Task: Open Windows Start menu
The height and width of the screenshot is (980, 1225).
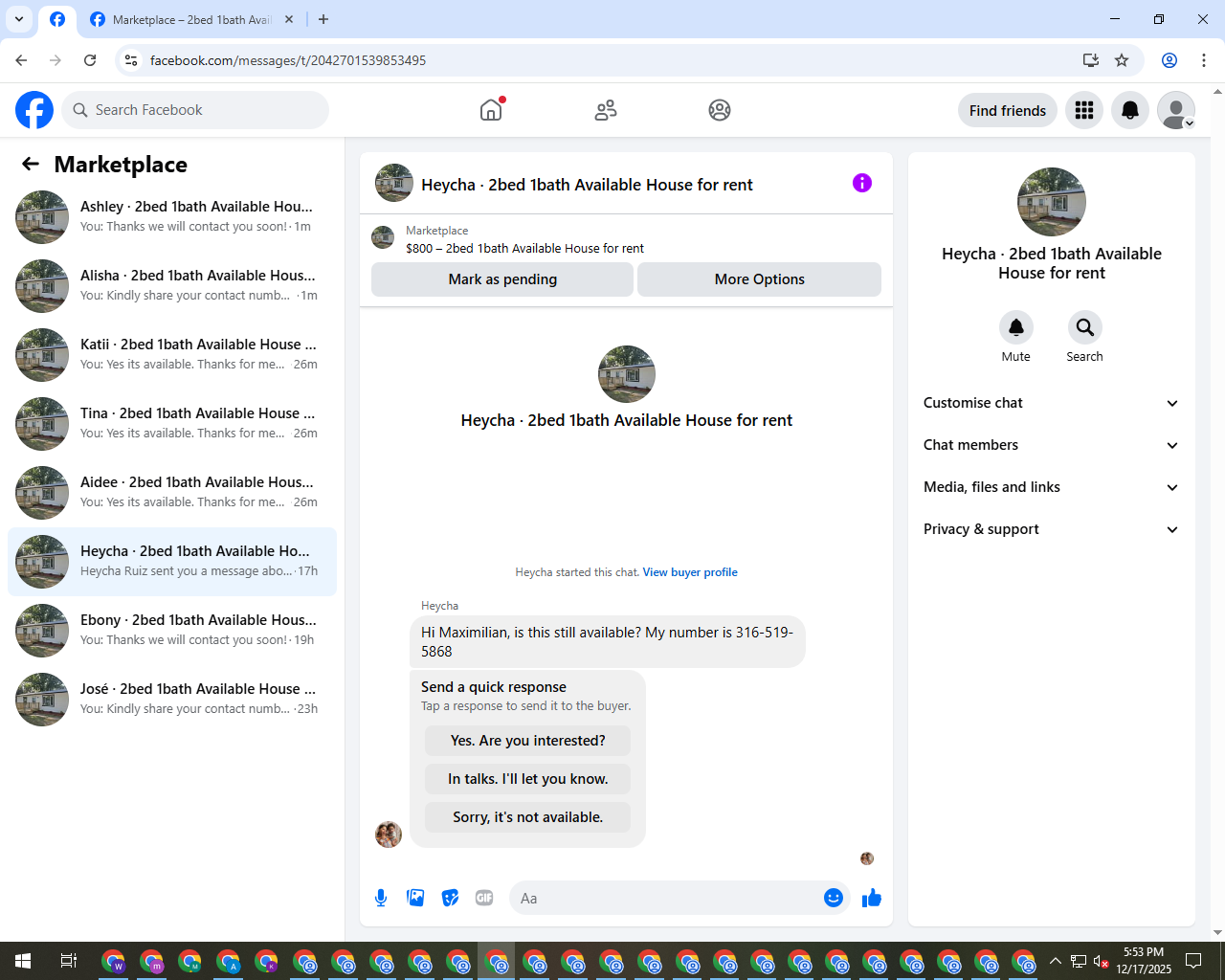Action: (x=23, y=961)
